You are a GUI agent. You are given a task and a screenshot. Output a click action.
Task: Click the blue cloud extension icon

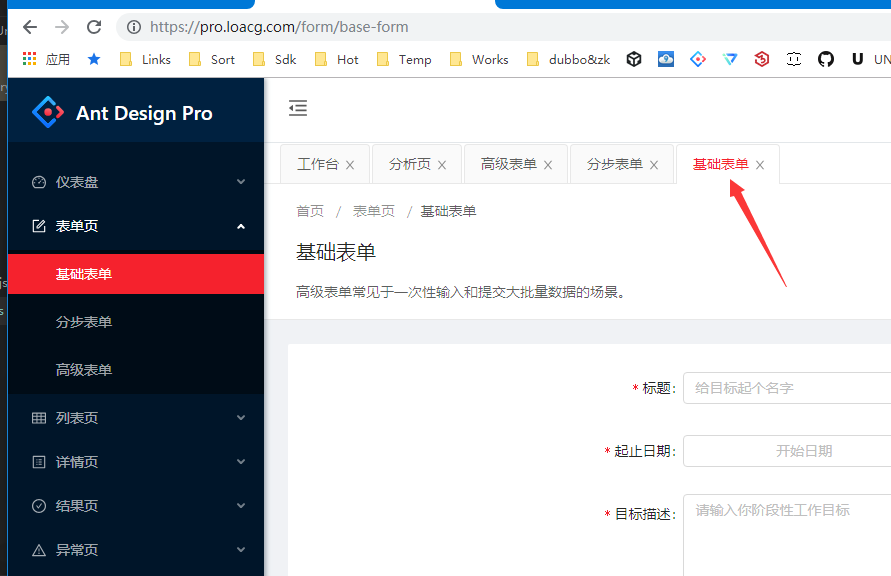[665, 59]
